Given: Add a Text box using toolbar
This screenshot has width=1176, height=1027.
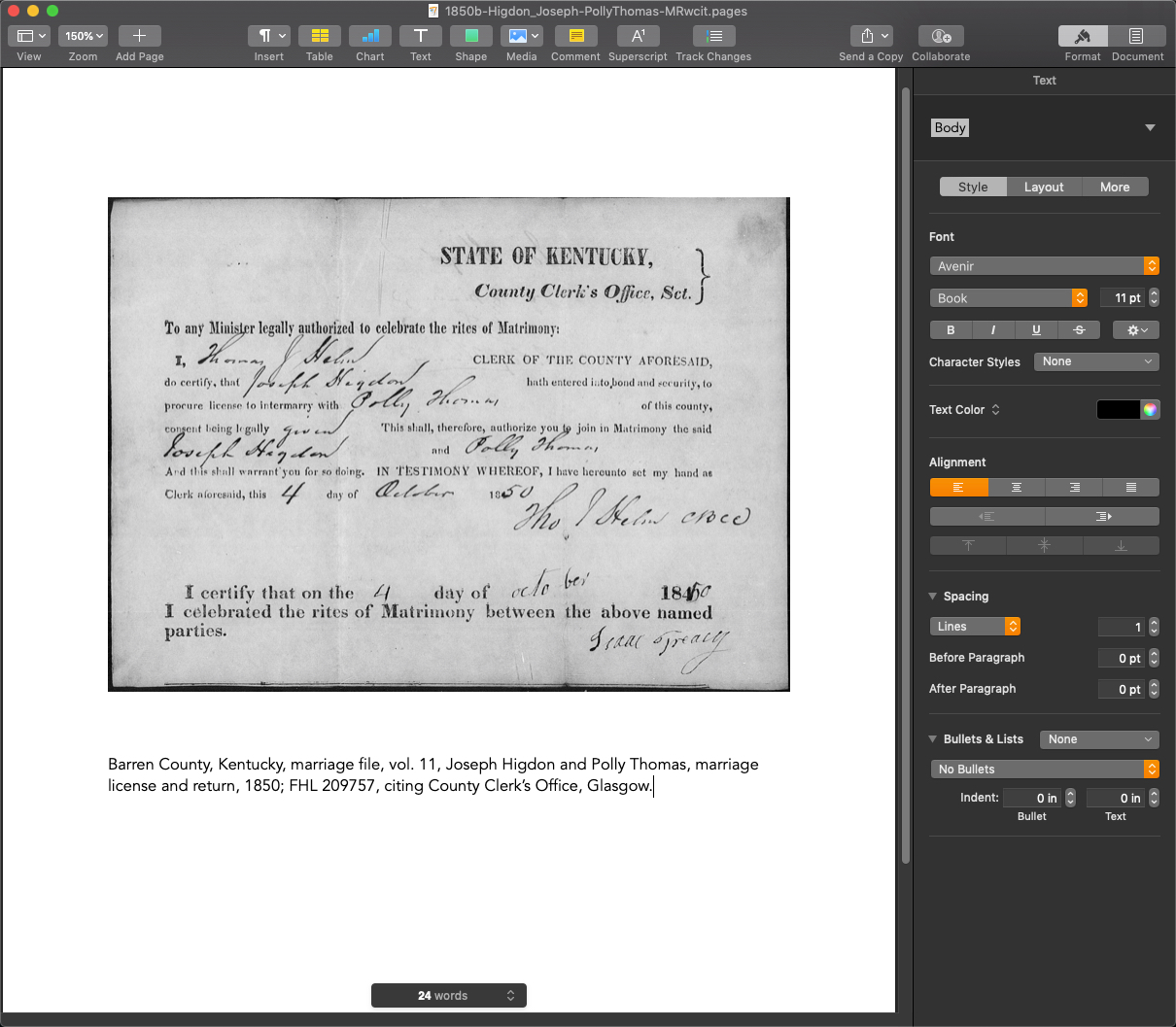Looking at the screenshot, I should pyautogui.click(x=420, y=36).
